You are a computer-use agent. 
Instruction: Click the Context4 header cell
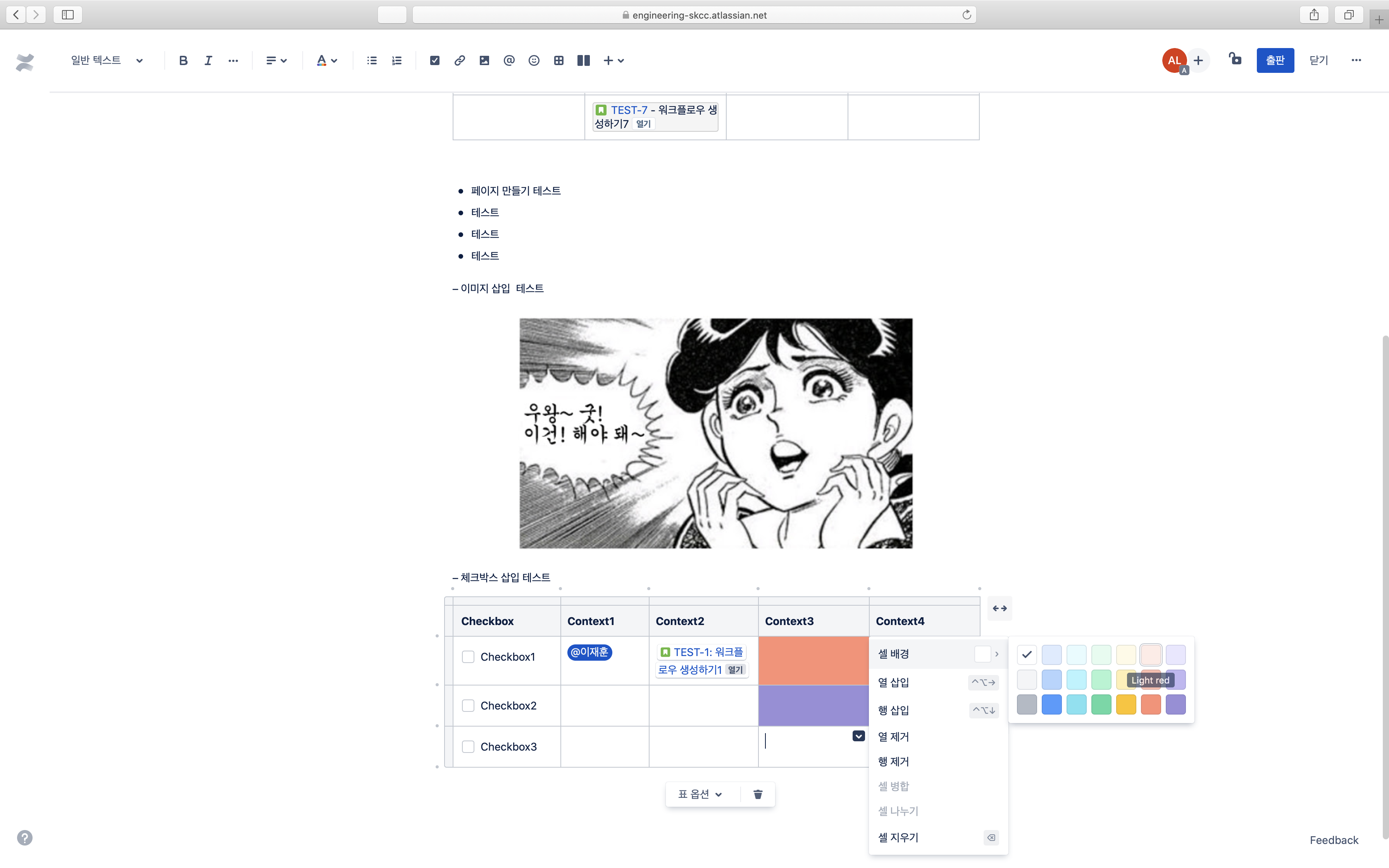[x=924, y=621]
